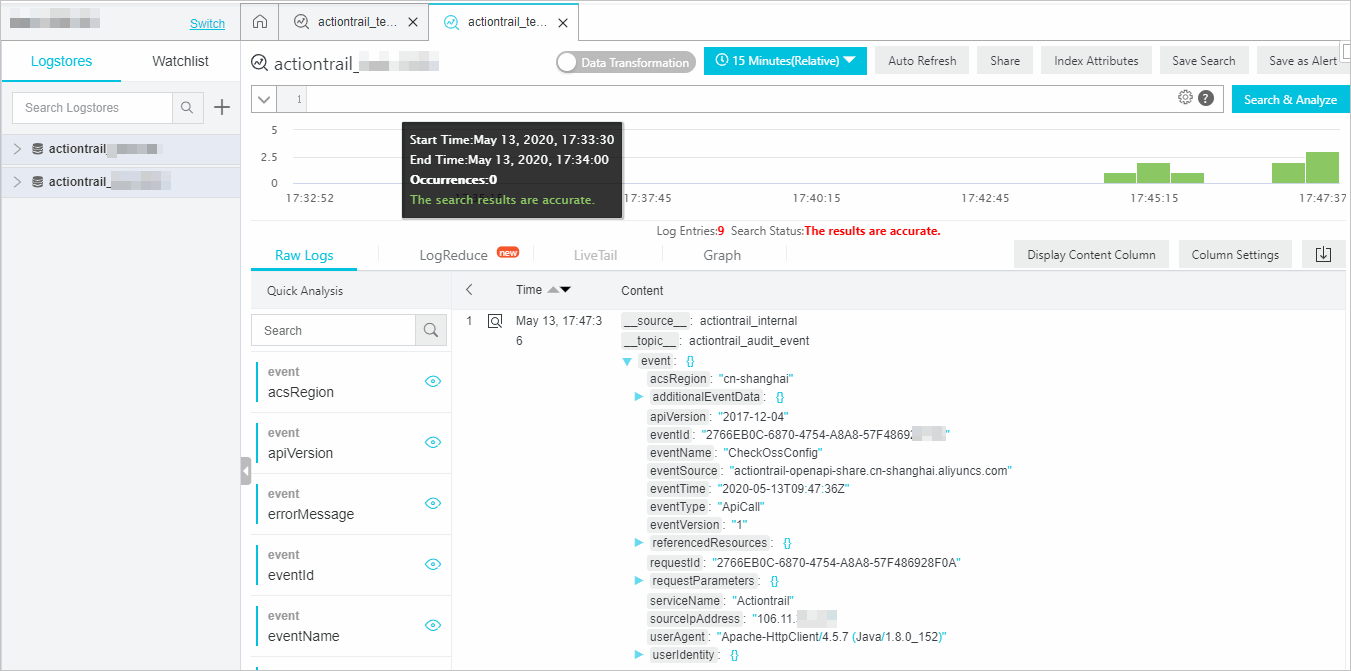Viewport: 1351px width, 671px height.
Task: Open context view icon for log entry 1
Action: (x=494, y=321)
